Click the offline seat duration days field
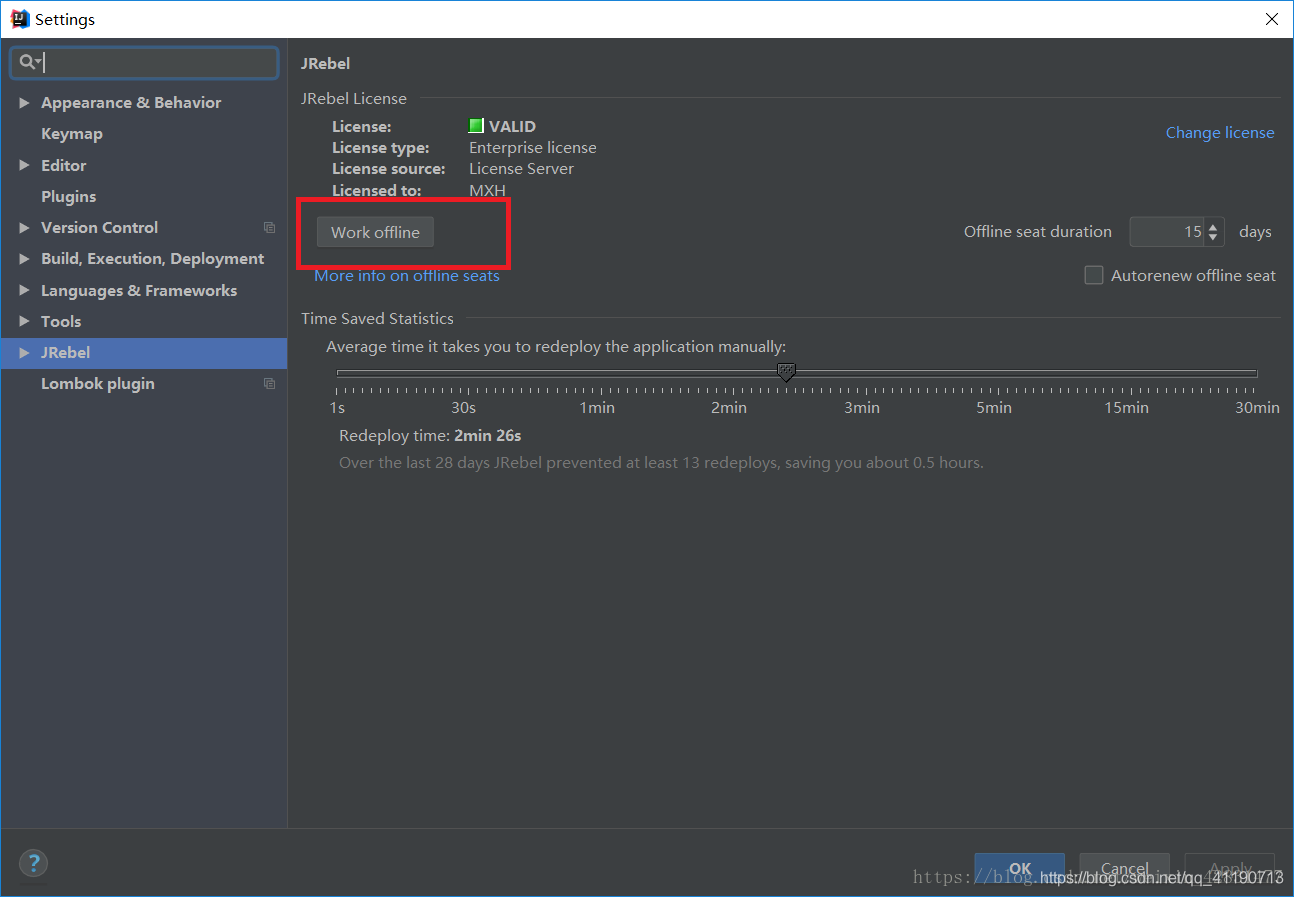The height and width of the screenshot is (897, 1294). pos(1166,232)
